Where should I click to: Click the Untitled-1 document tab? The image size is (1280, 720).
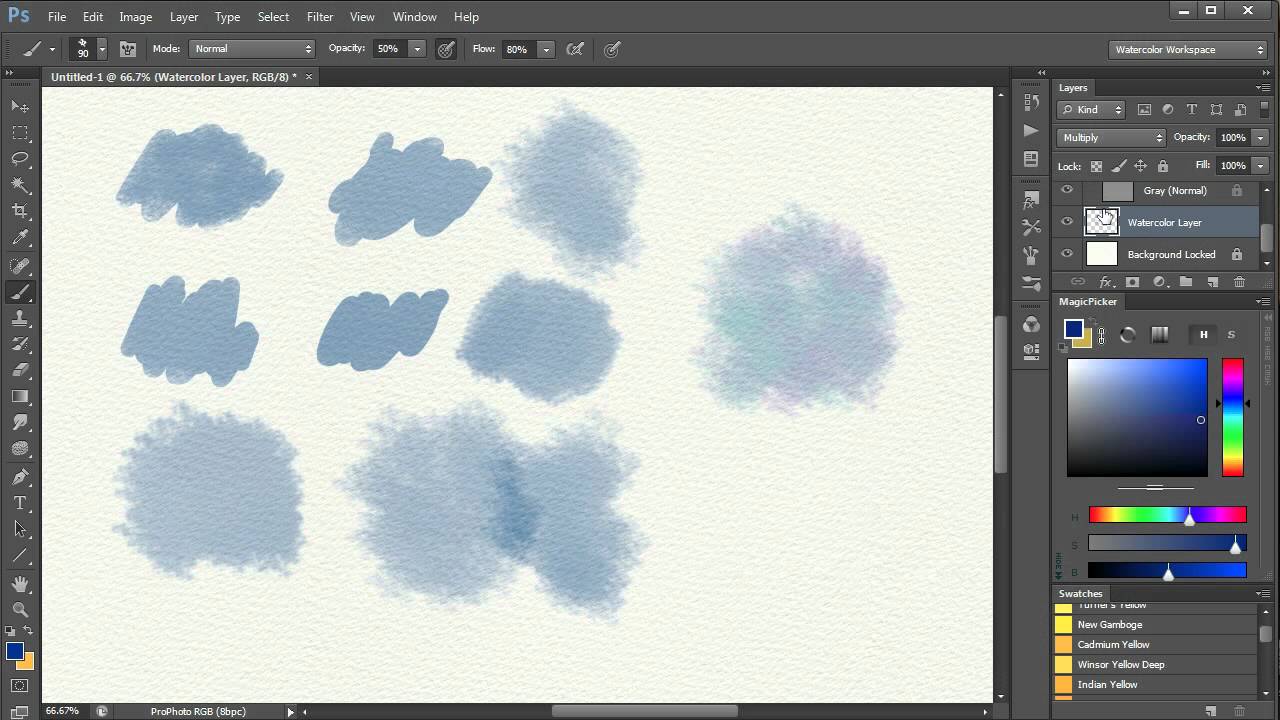coord(170,76)
